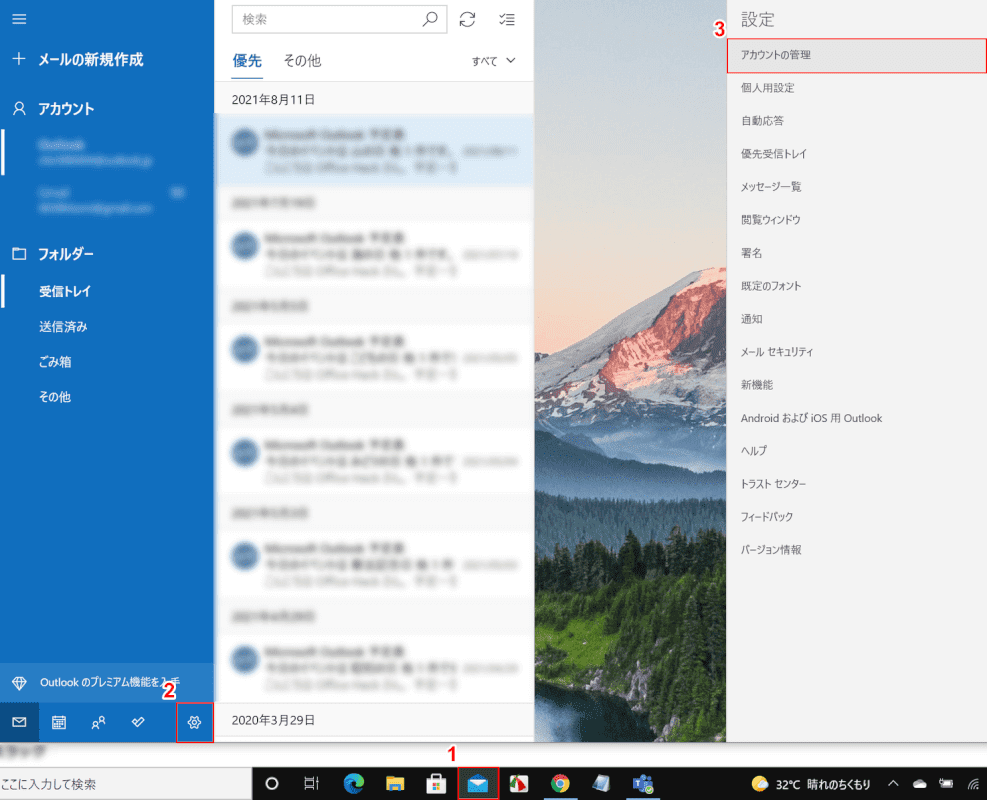Viewport: 987px width, 800px height.
Task: Open Task View icon on taskbar
Action: pyautogui.click(x=312, y=784)
